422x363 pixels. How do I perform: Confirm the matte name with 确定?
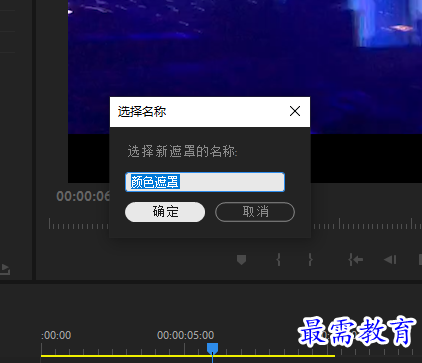coord(165,212)
